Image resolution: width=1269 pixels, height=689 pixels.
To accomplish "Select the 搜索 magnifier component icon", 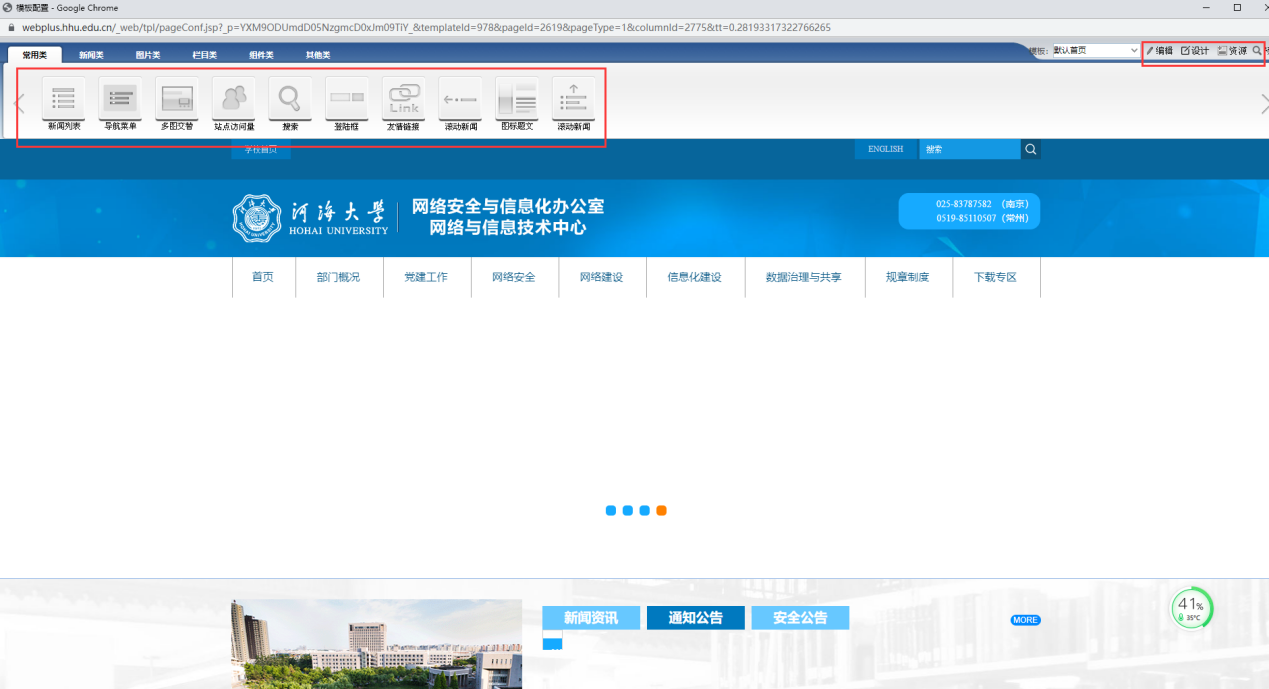I will click(x=290, y=99).
